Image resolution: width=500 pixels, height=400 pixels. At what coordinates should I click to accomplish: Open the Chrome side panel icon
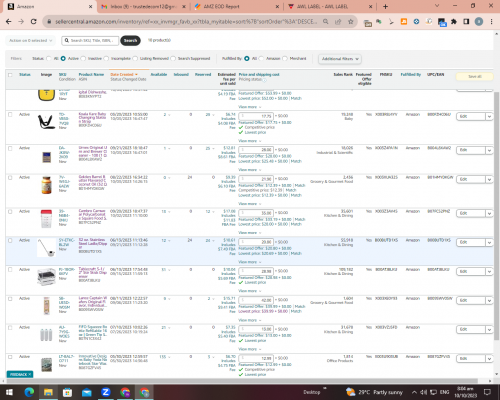pyautogui.click(x=466, y=22)
